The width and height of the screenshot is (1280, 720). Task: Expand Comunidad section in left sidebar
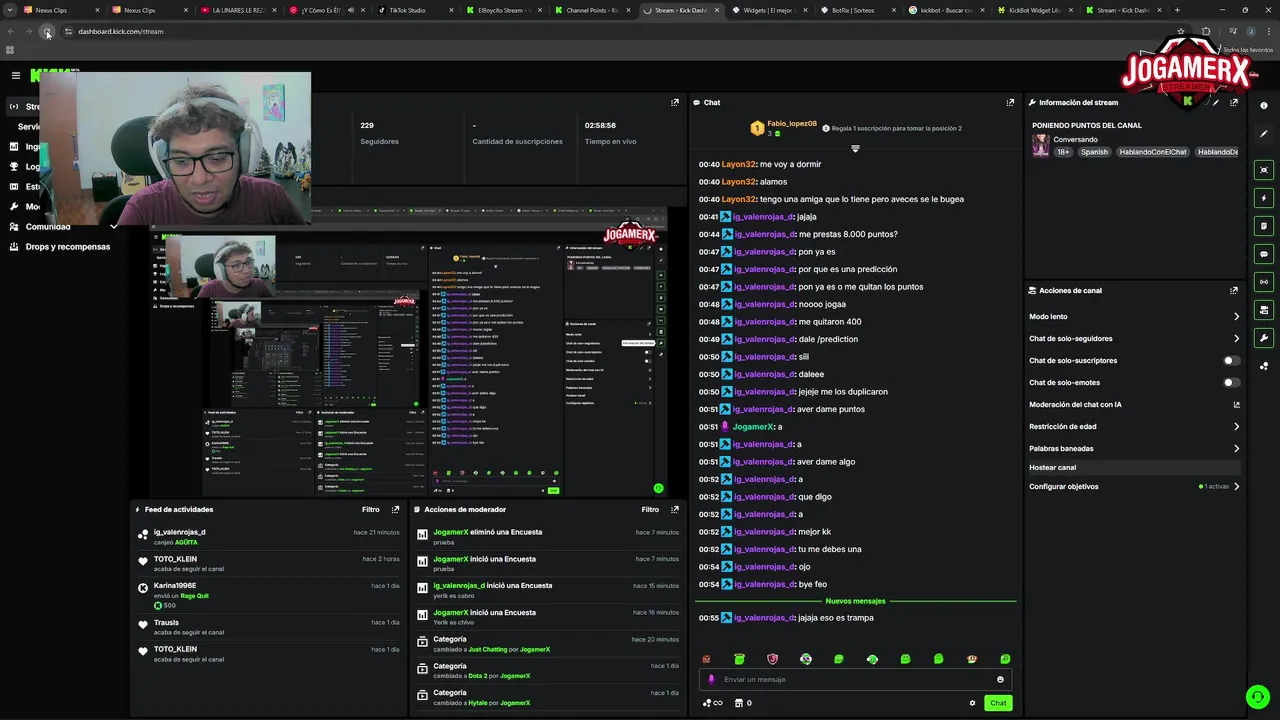coord(113,227)
